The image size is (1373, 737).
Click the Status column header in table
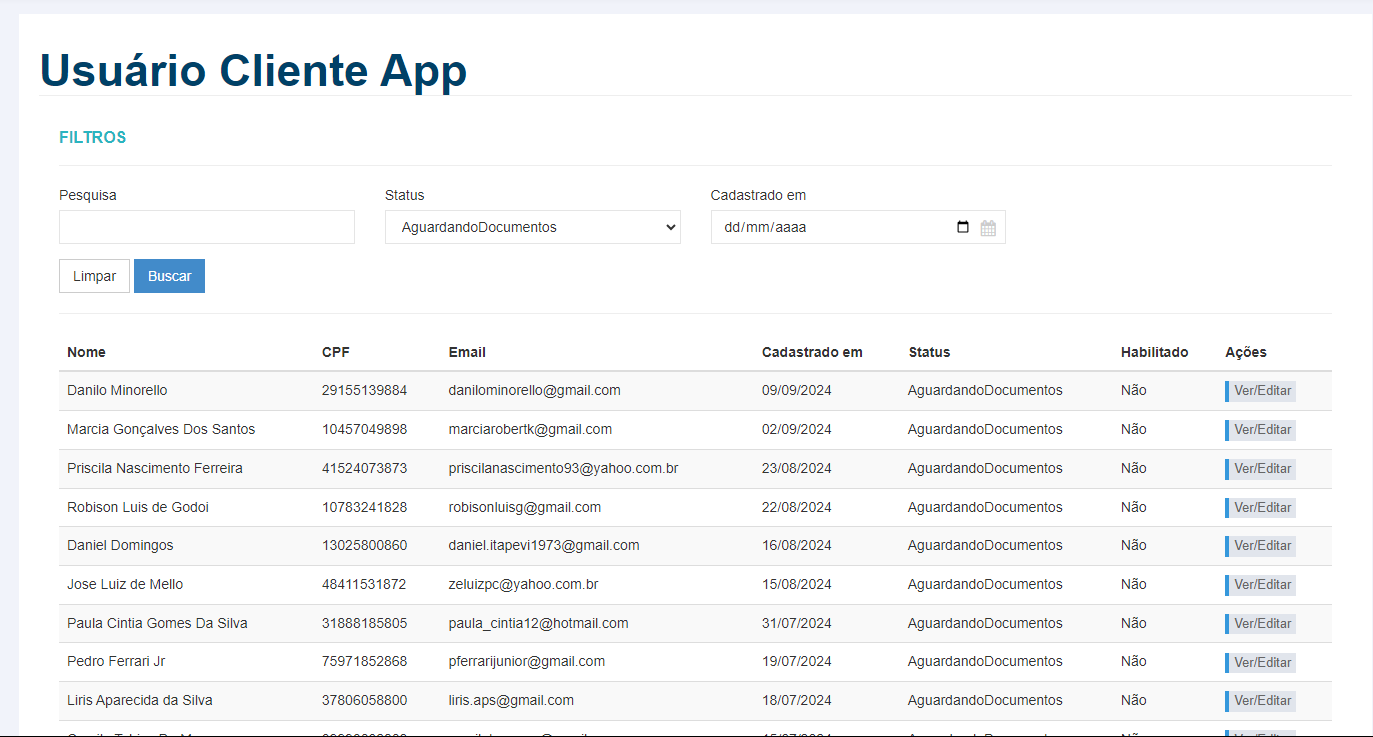click(929, 352)
